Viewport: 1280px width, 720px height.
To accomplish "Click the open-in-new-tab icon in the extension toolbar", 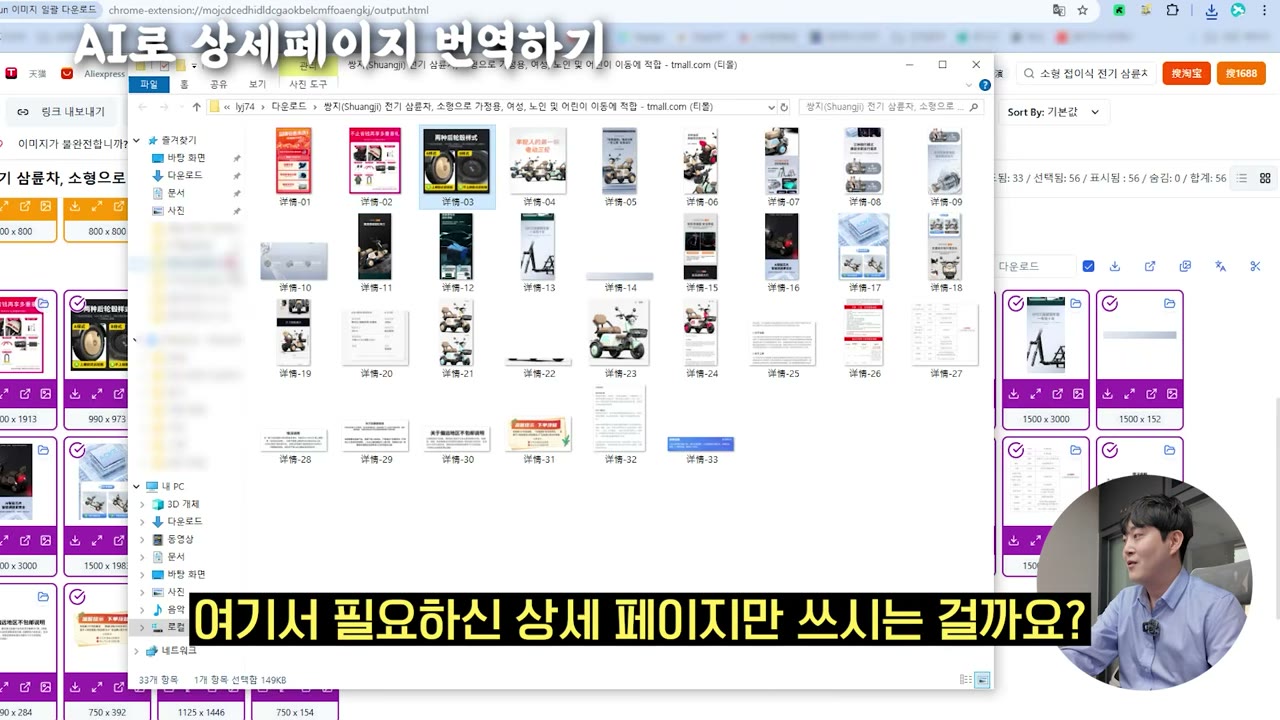I will click(1150, 266).
